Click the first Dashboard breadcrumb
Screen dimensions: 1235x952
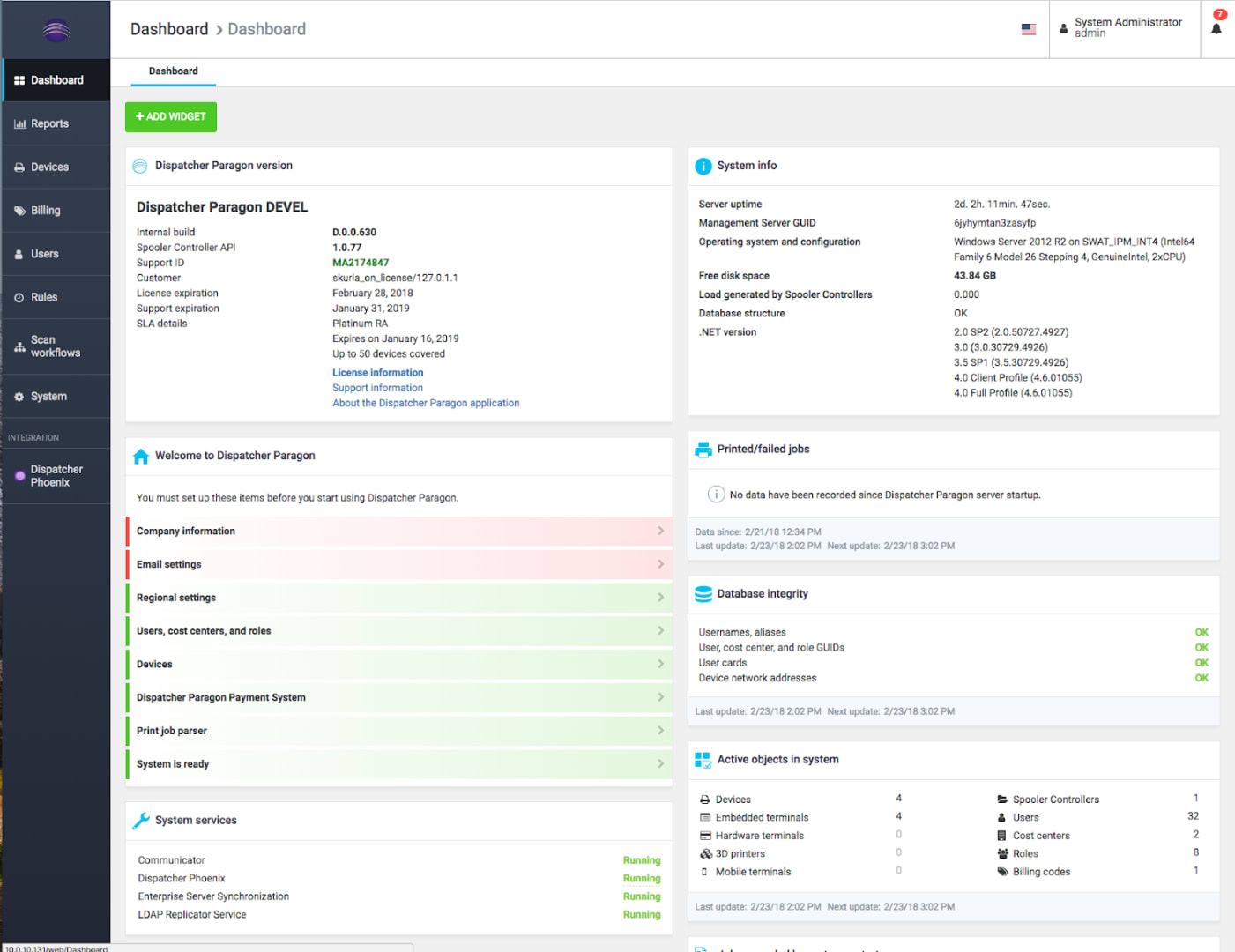point(169,29)
